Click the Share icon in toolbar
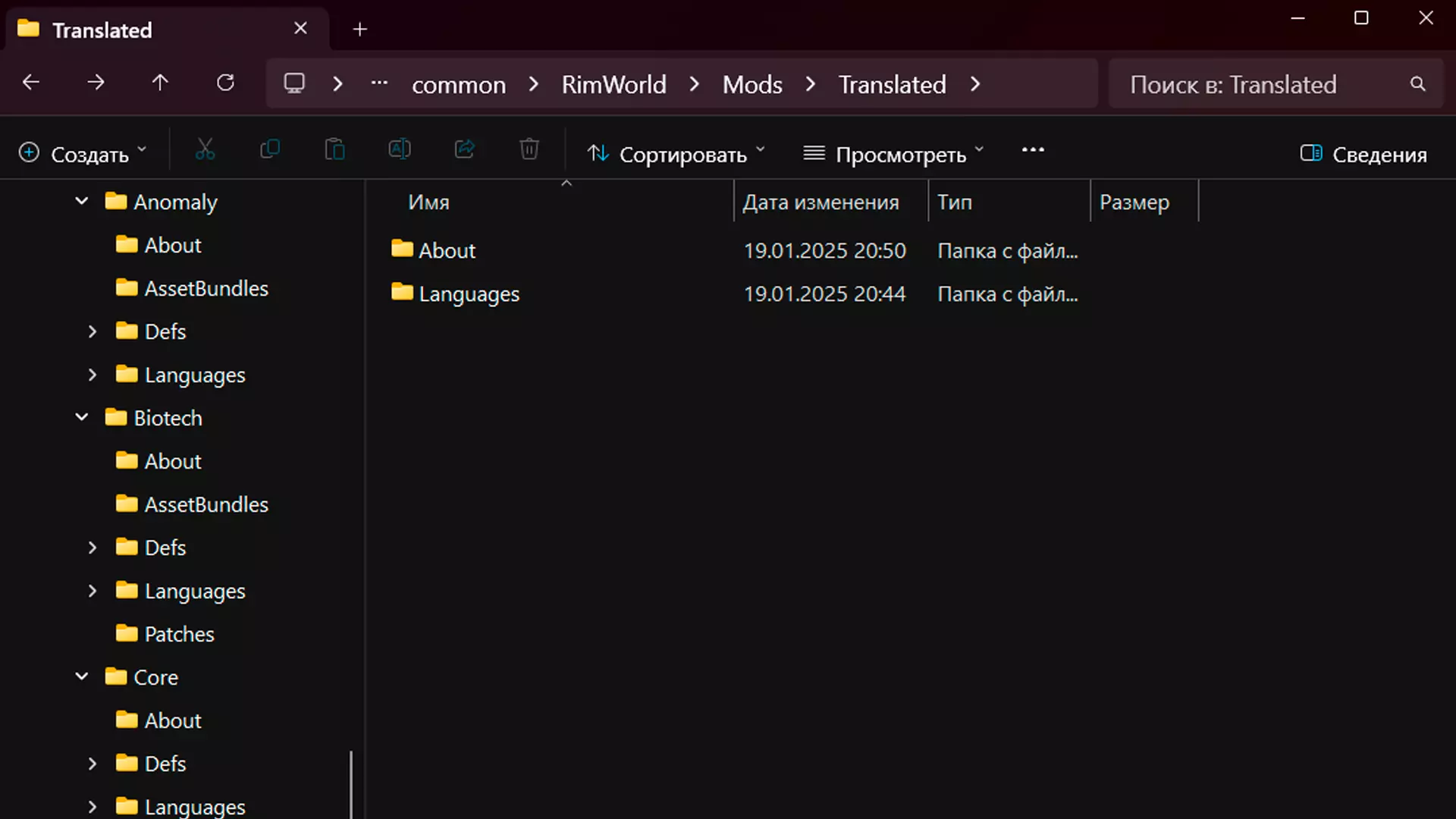 [x=464, y=149]
